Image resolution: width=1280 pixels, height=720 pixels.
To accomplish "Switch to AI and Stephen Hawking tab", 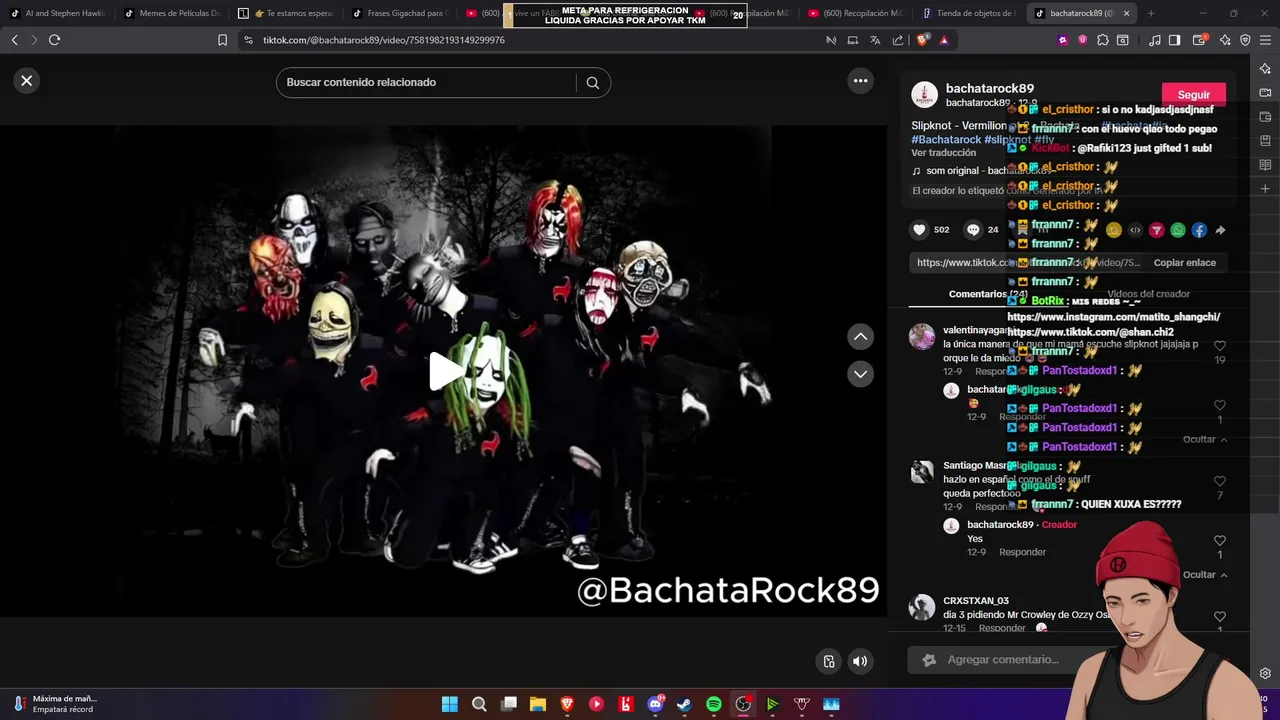I will click(x=57, y=13).
